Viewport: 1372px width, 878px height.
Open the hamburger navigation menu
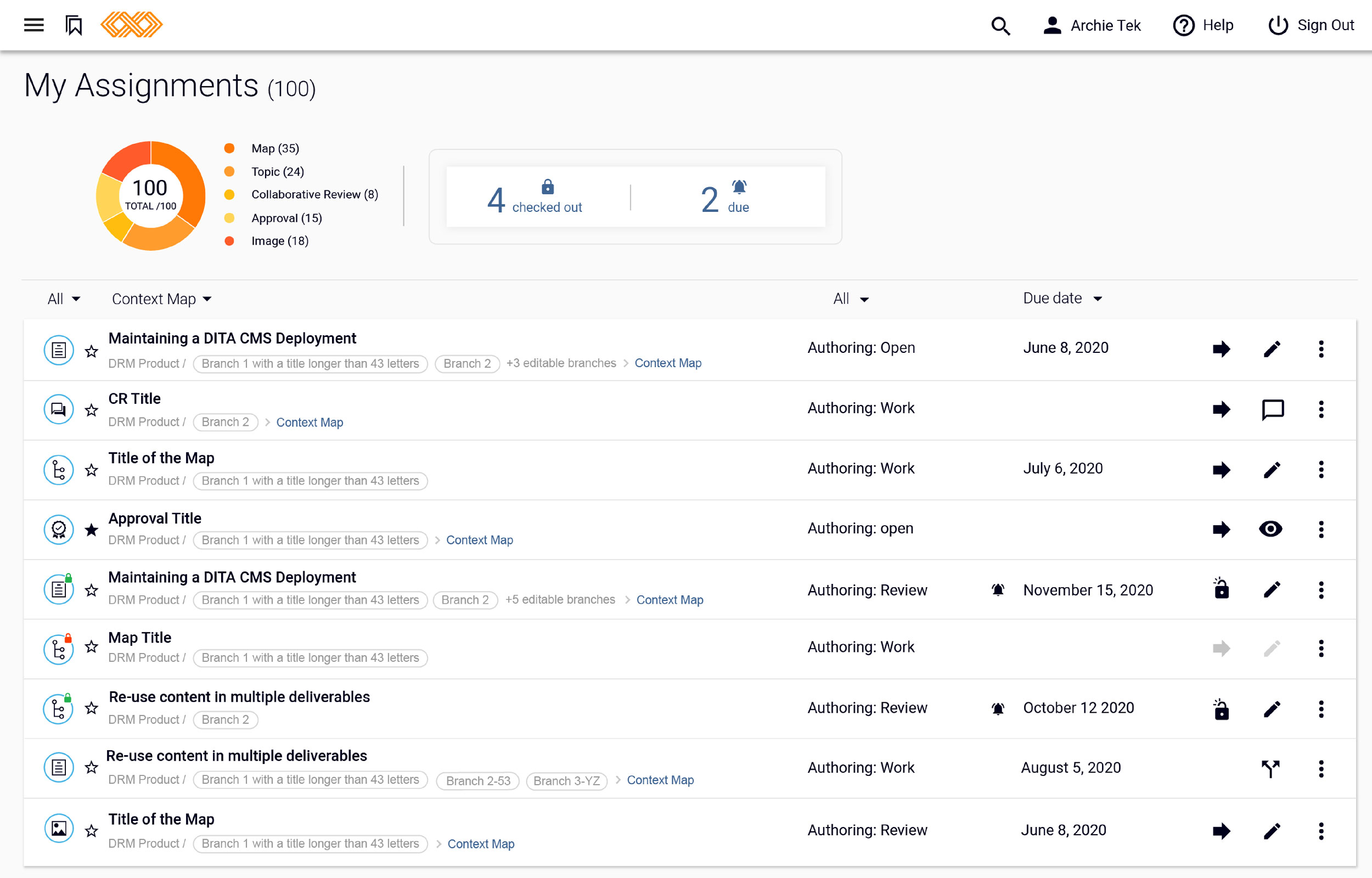point(33,25)
